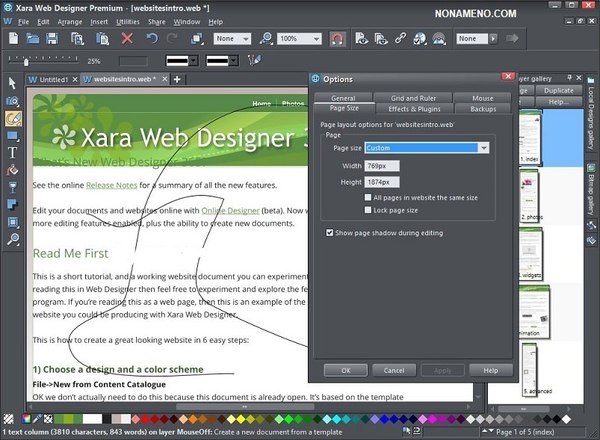Uncheck 'Show page shadow during editing'
Viewport: 600px width, 440px height.
click(x=331, y=232)
